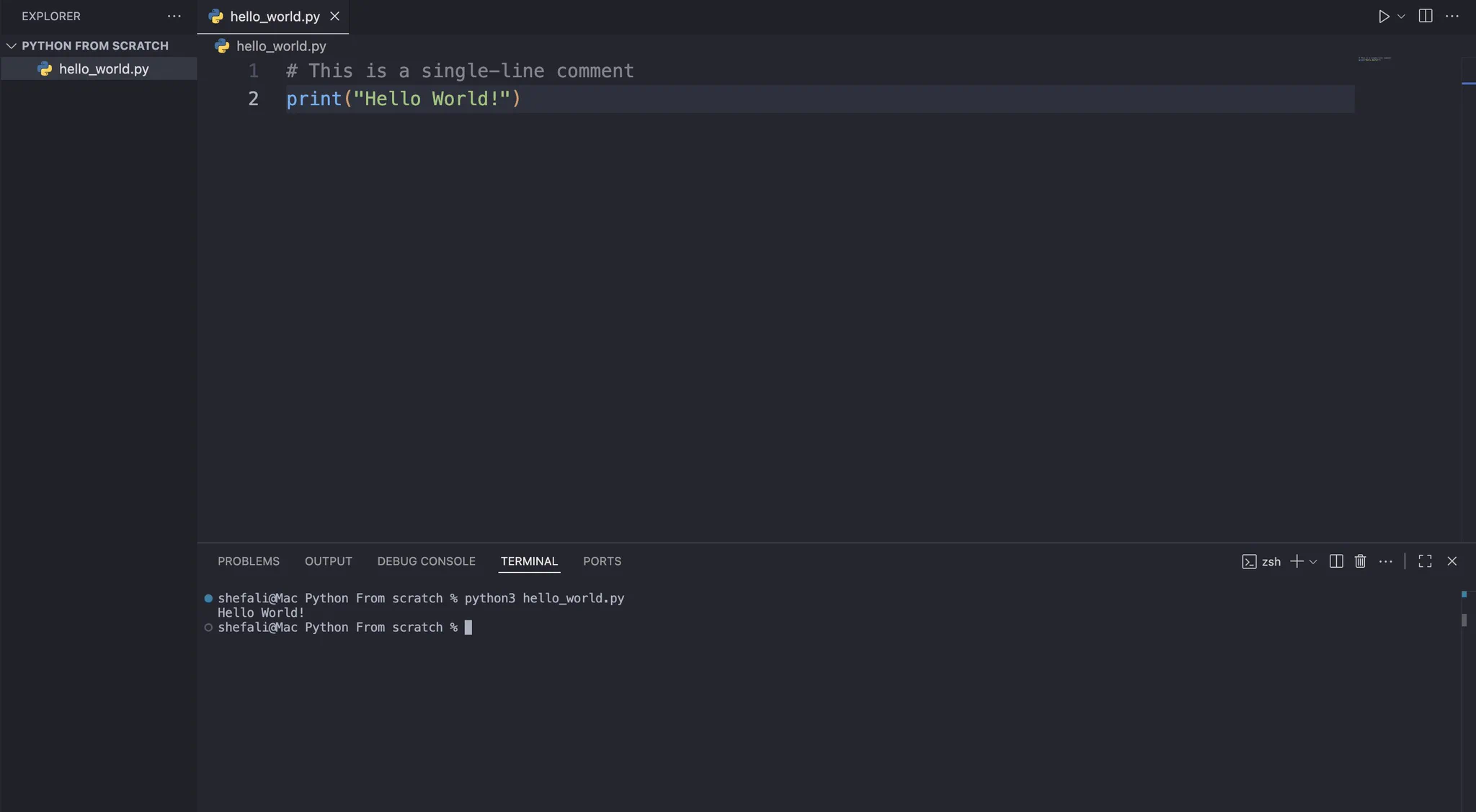Click the terminal scrollbar thumb
1476x812 pixels.
click(x=1464, y=620)
